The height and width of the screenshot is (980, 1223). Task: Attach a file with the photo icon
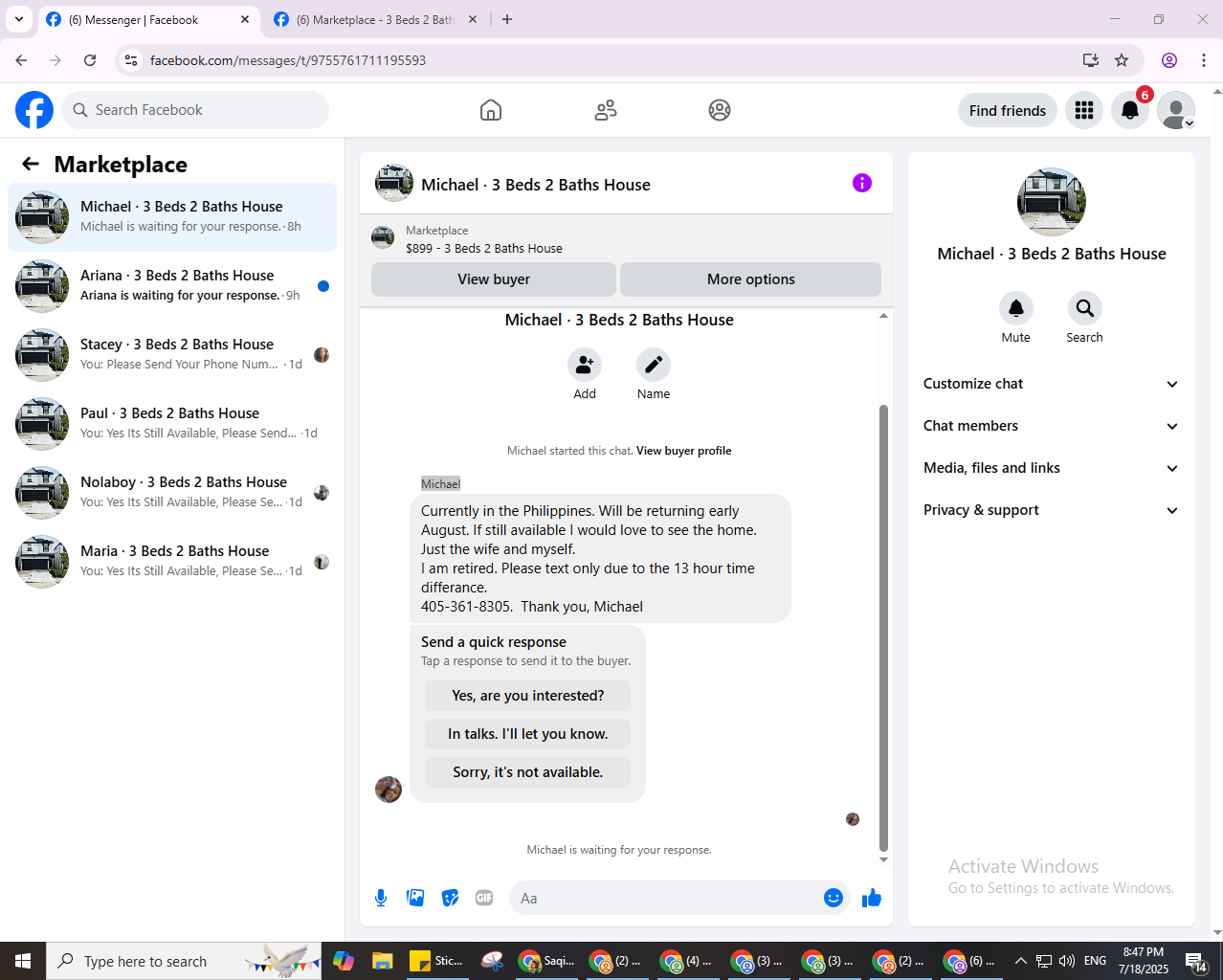click(415, 898)
